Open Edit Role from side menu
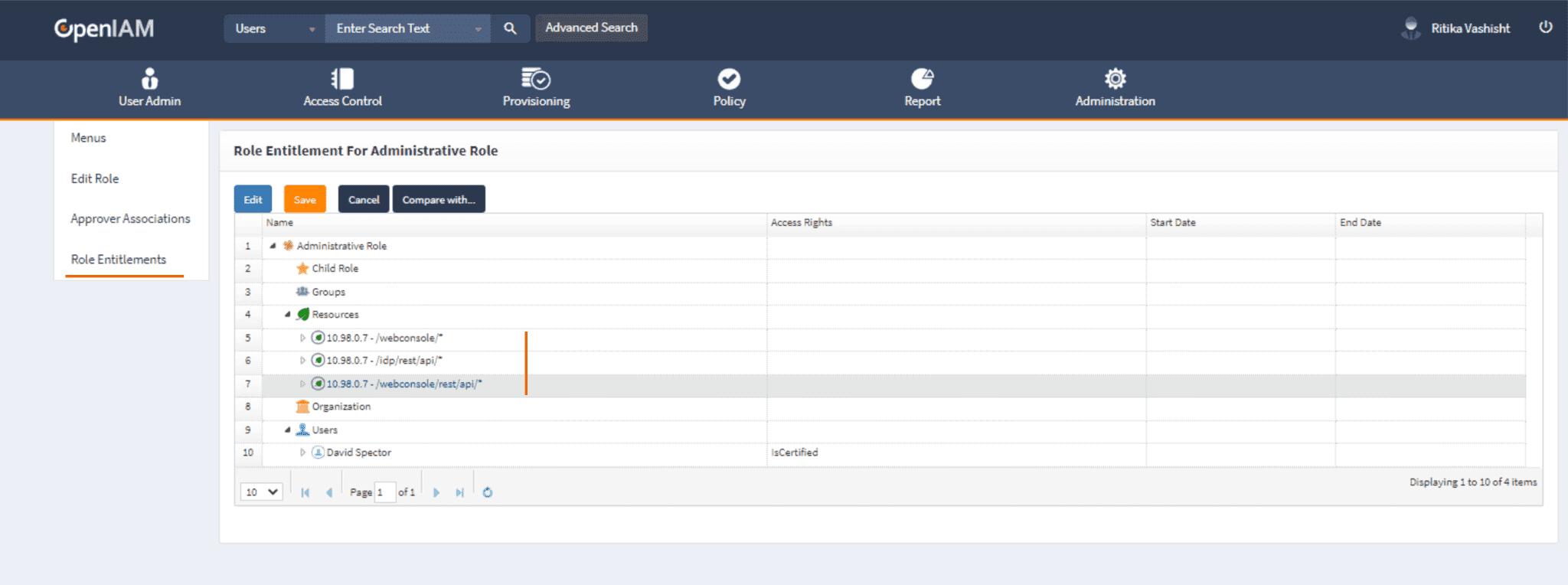The height and width of the screenshot is (585, 1568). (x=95, y=178)
